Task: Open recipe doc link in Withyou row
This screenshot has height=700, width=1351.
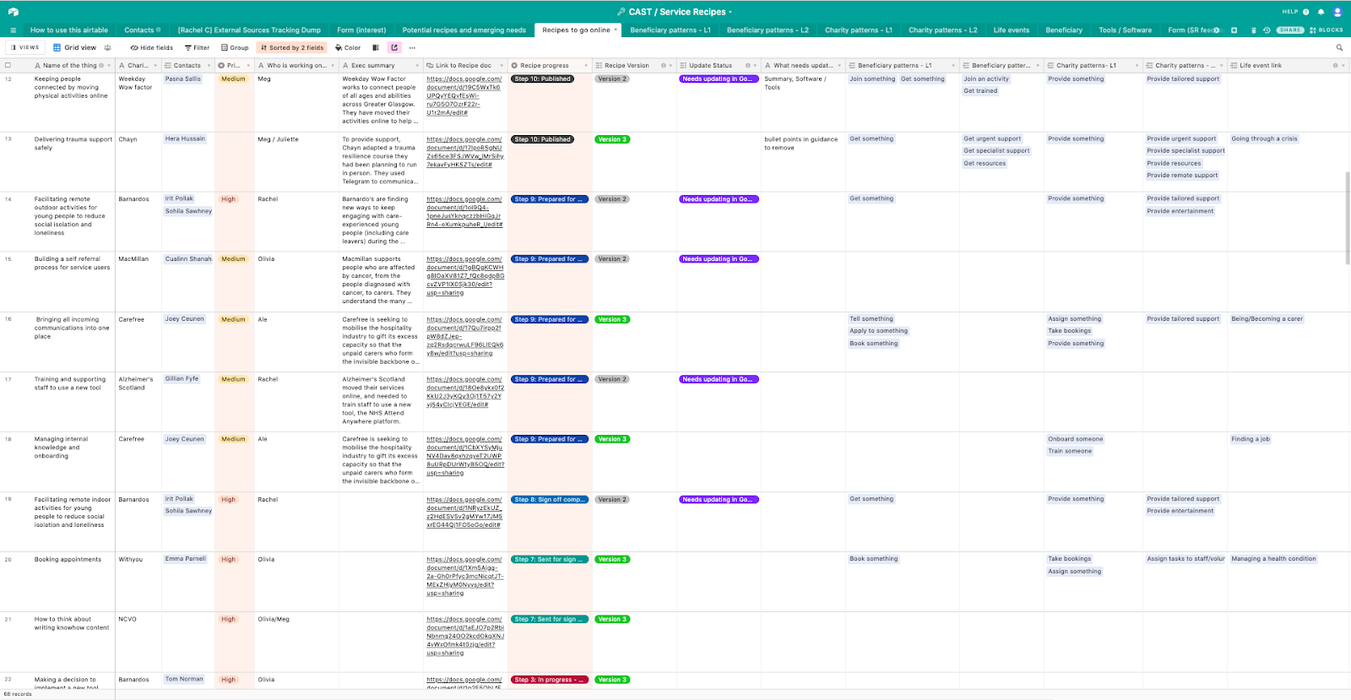Action: pos(465,574)
